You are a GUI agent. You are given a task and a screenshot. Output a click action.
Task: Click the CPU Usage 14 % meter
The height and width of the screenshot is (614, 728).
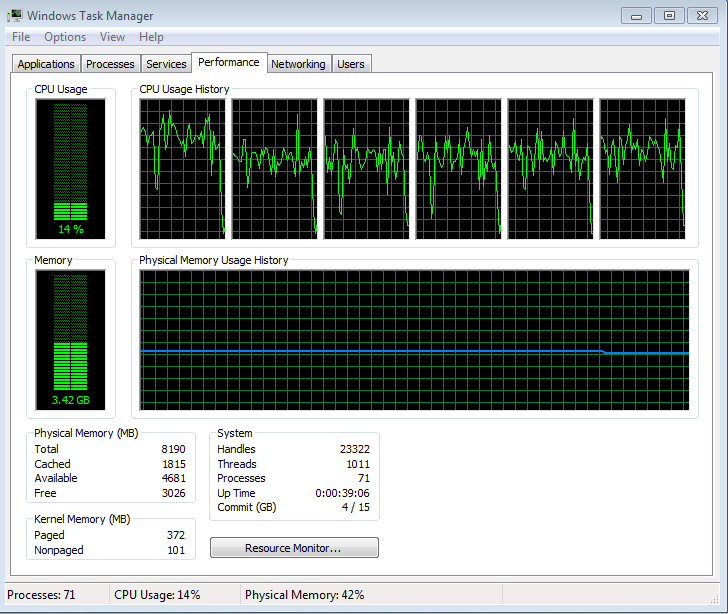click(71, 169)
